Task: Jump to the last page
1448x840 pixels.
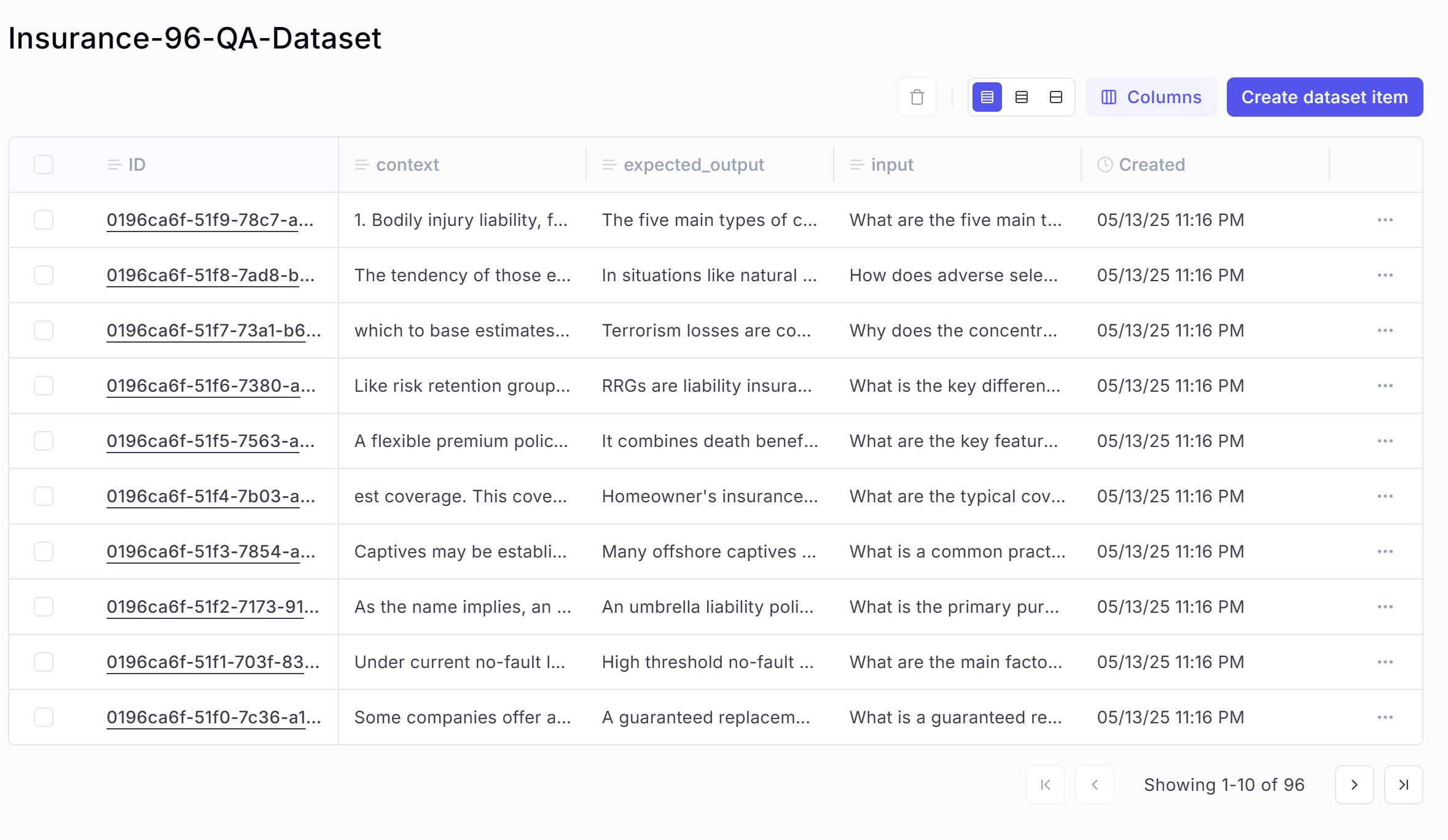Action: [1403, 785]
